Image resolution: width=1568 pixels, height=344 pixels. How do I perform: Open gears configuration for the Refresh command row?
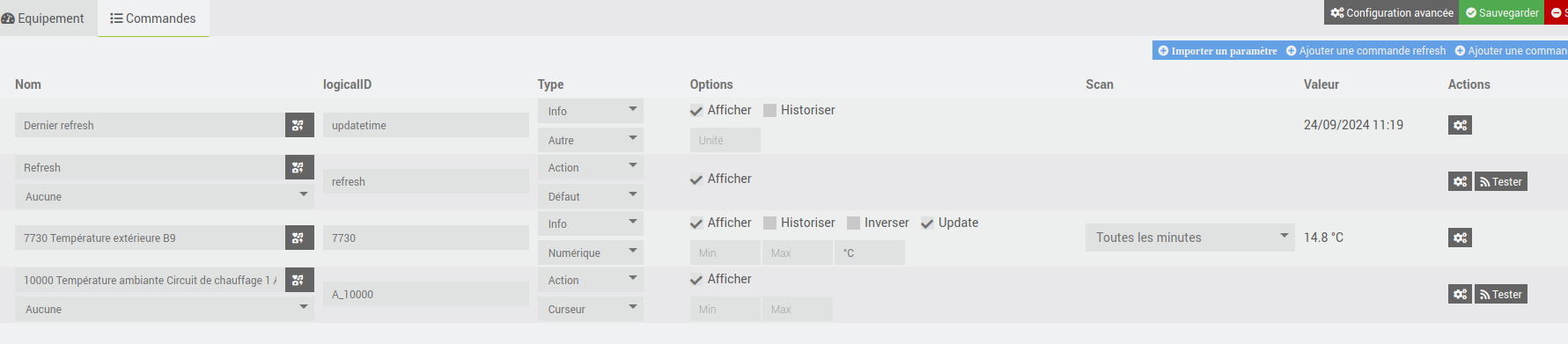pos(1460,181)
